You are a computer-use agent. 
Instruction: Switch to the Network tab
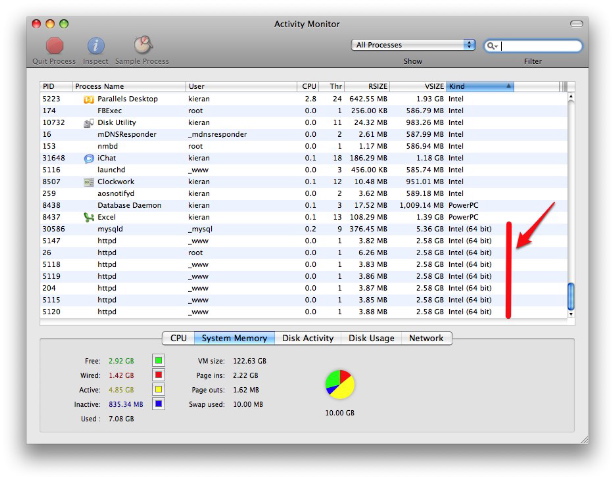click(x=426, y=338)
